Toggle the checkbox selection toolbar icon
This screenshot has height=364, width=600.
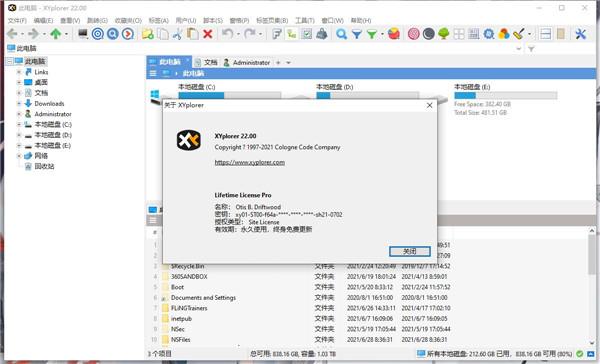coord(307,34)
